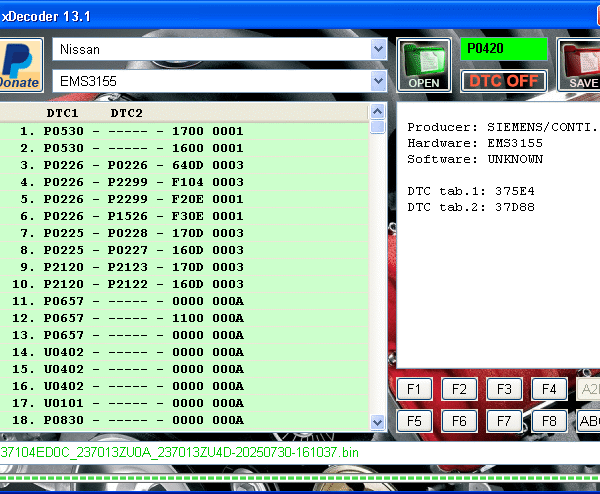Open a file with the green OPEN folder icon

pos(424,65)
